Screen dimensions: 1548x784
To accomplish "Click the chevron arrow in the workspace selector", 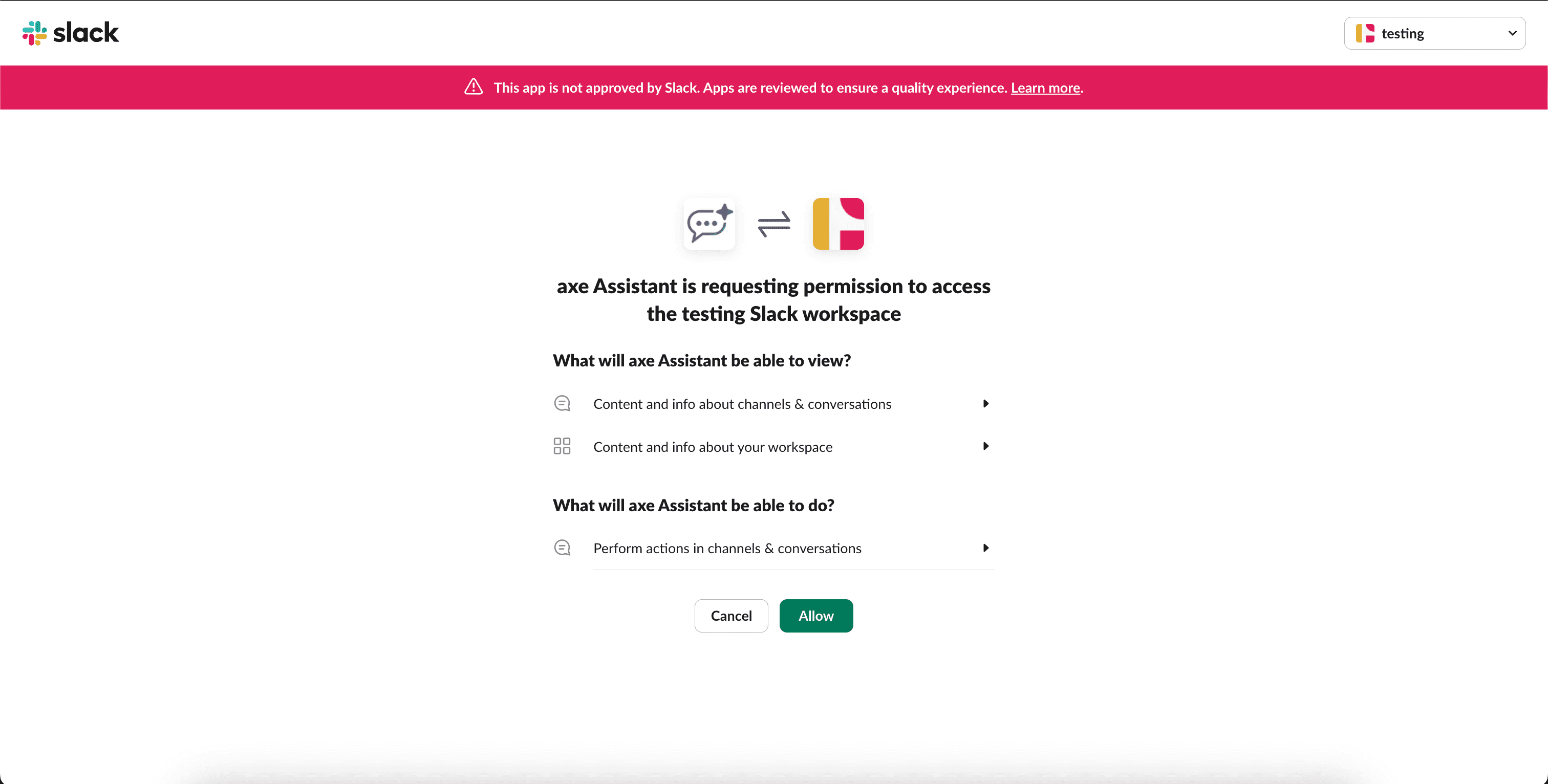I will click(1512, 34).
